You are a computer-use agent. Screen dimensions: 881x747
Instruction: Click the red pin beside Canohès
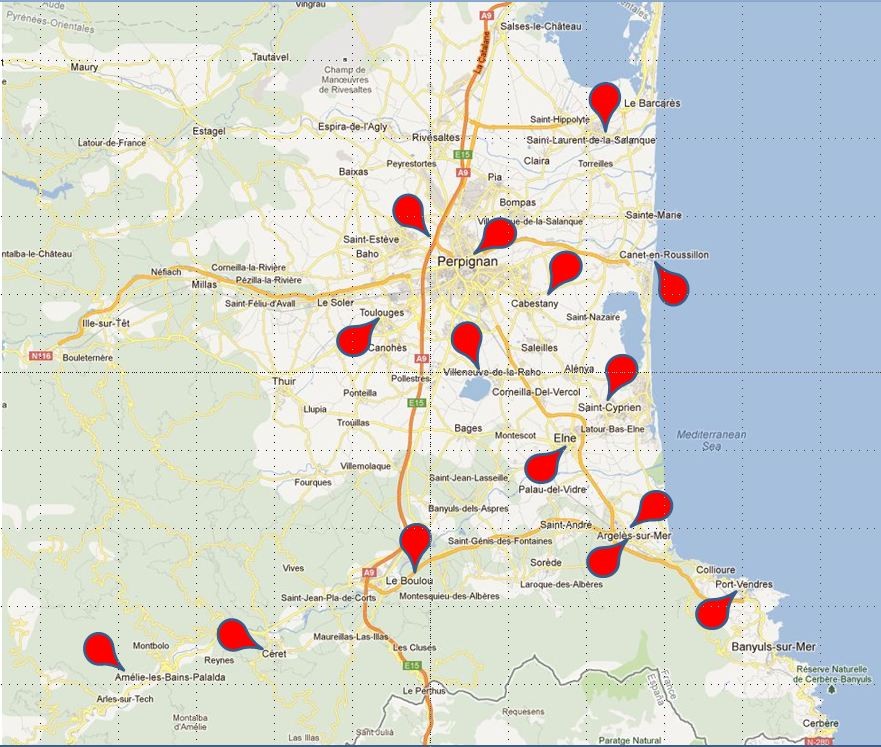tap(353, 340)
